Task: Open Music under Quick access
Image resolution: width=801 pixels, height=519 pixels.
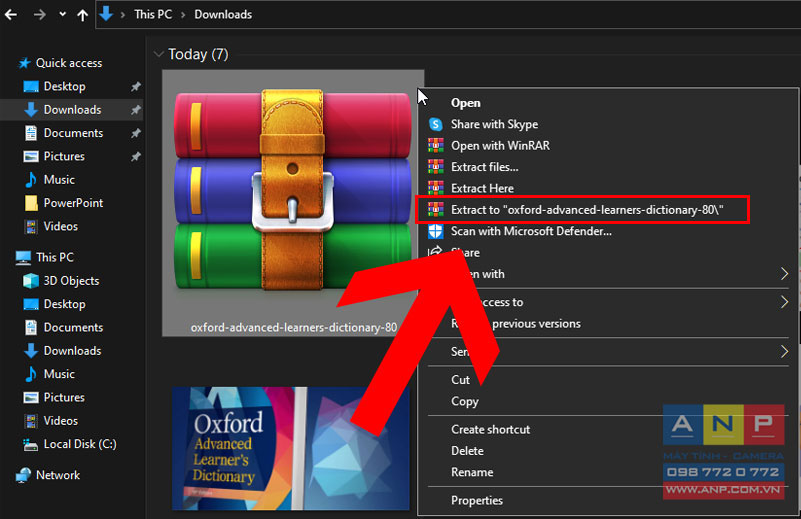Action: 59,180
